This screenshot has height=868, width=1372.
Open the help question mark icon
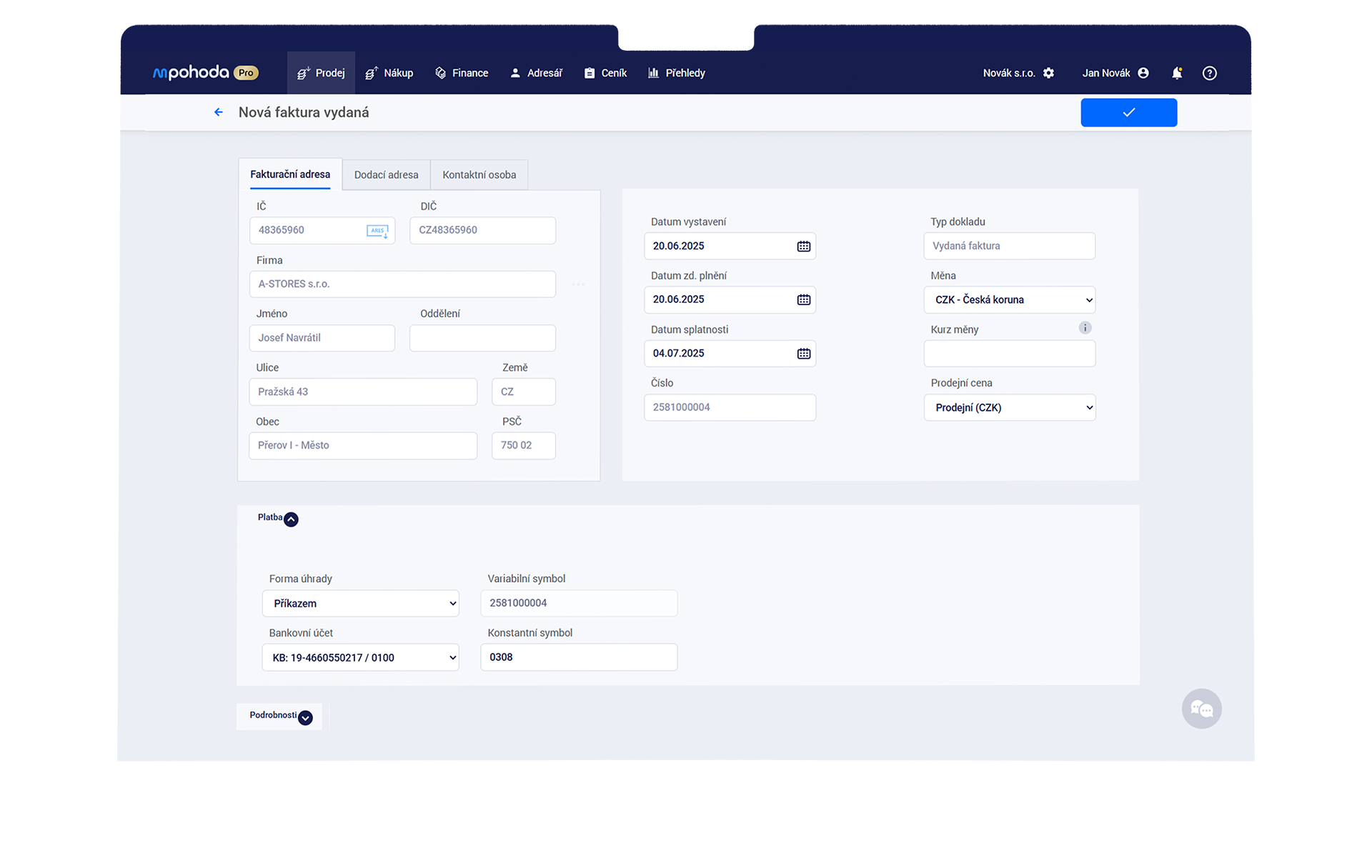point(1209,73)
